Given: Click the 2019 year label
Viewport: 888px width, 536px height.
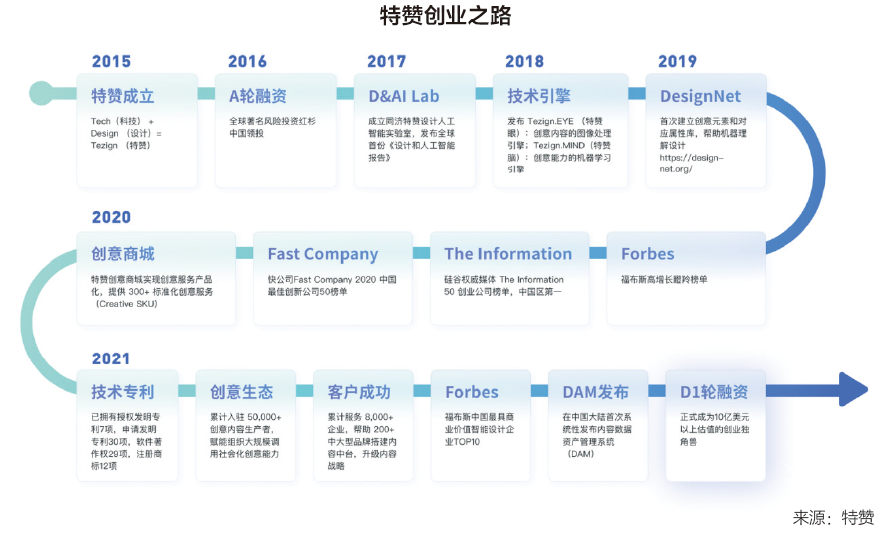Looking at the screenshot, I should click(x=677, y=61).
